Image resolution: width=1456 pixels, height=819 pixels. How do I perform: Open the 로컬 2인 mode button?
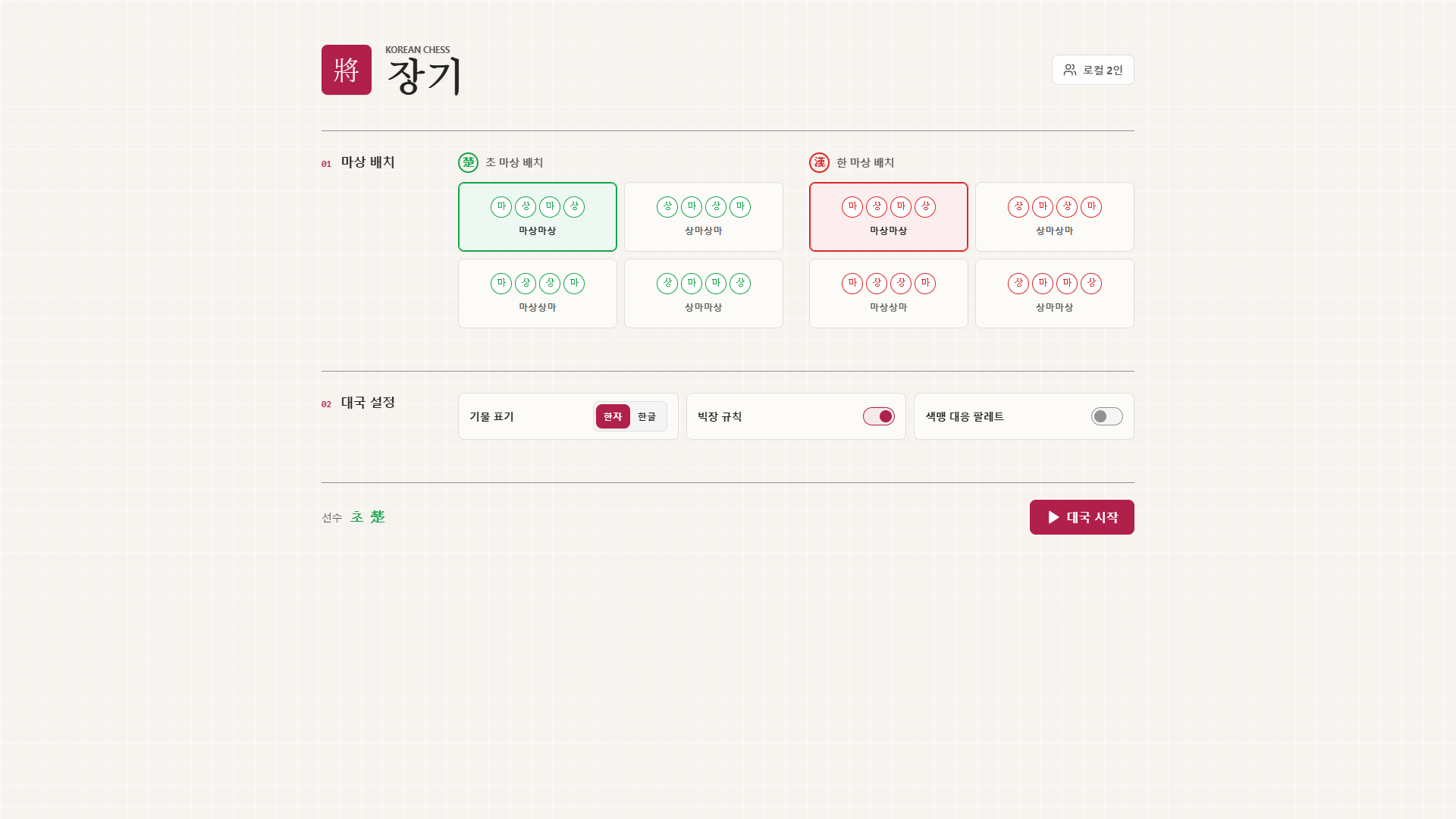tap(1093, 70)
